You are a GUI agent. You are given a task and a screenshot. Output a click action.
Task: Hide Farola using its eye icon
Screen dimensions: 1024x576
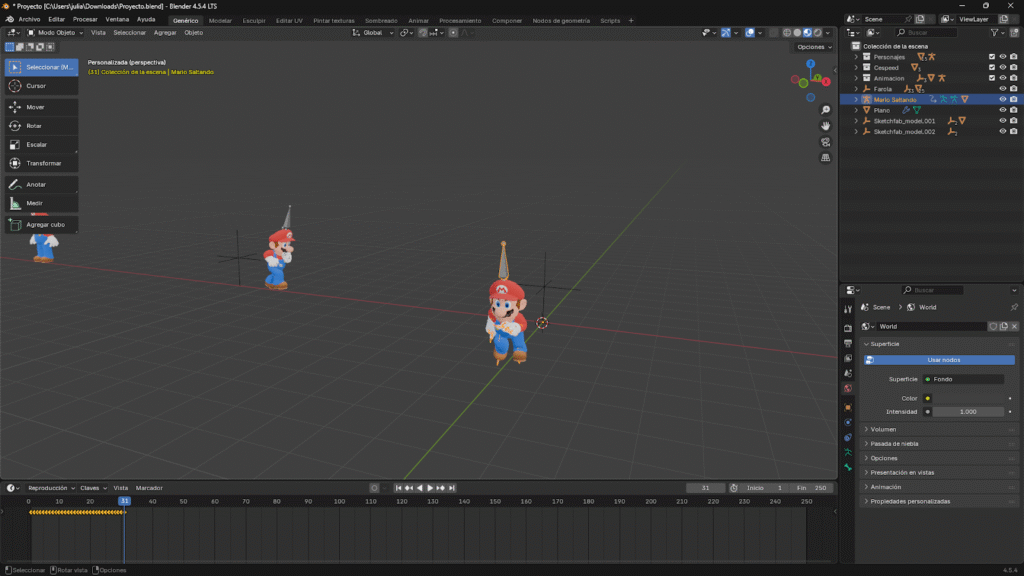(1002, 89)
